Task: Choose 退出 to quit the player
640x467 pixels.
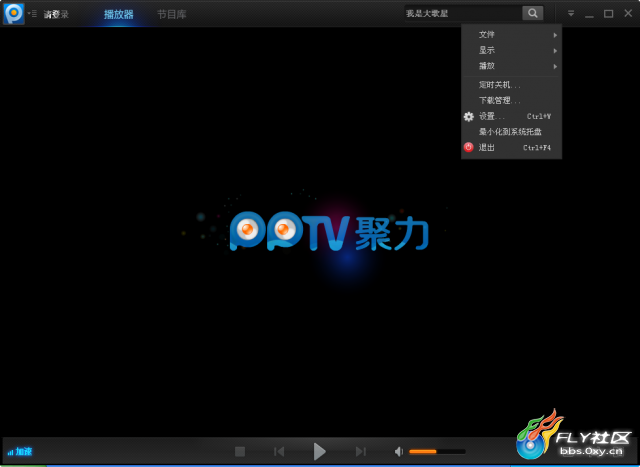Action: (511, 147)
